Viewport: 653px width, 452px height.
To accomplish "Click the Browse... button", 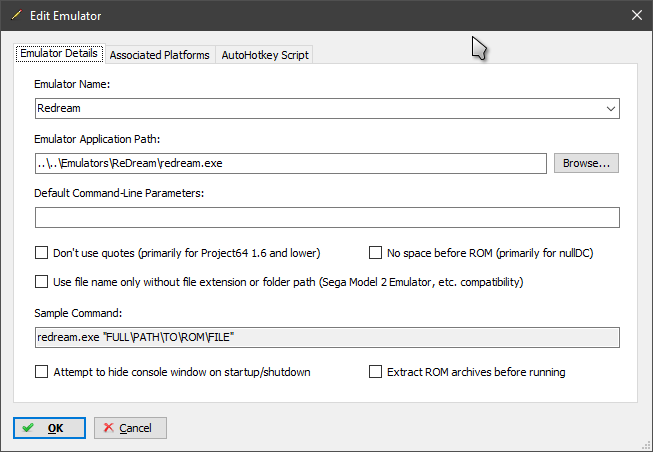I will 586,163.
